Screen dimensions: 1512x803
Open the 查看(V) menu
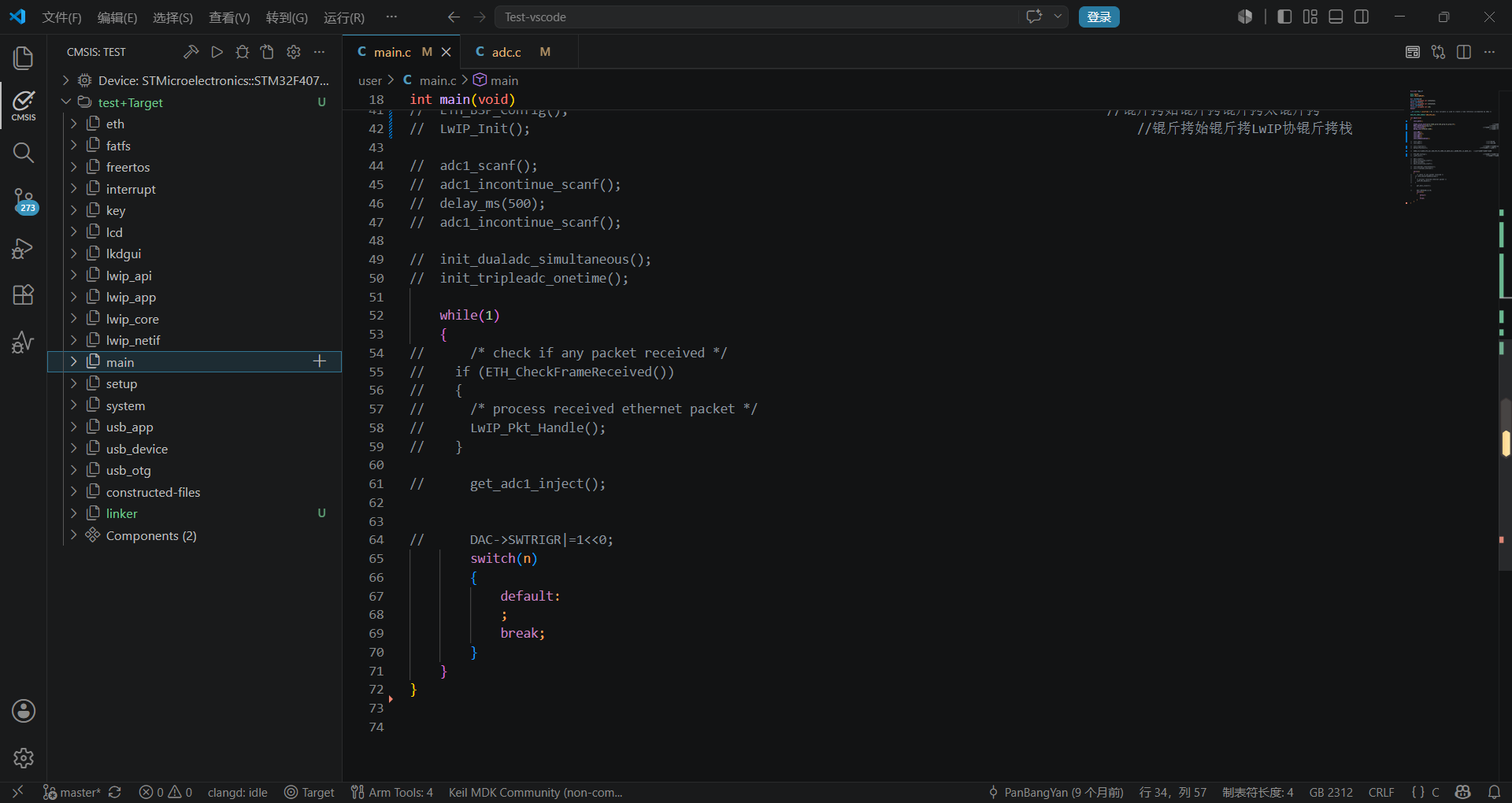(229, 17)
